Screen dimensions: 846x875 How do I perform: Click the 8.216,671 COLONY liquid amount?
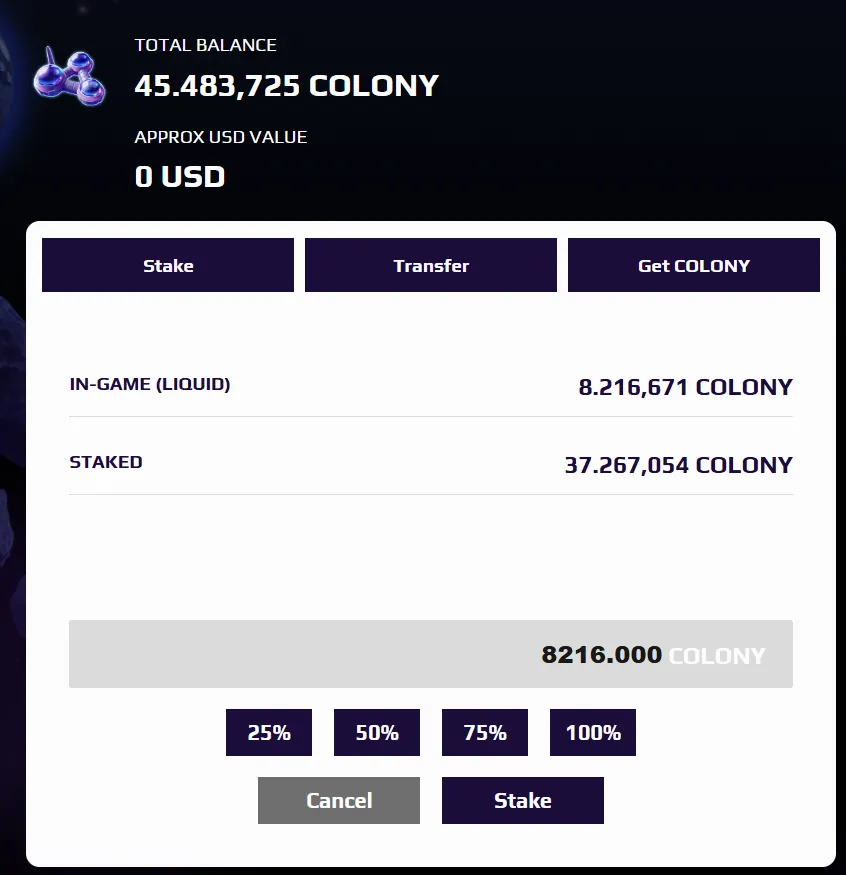[685, 387]
